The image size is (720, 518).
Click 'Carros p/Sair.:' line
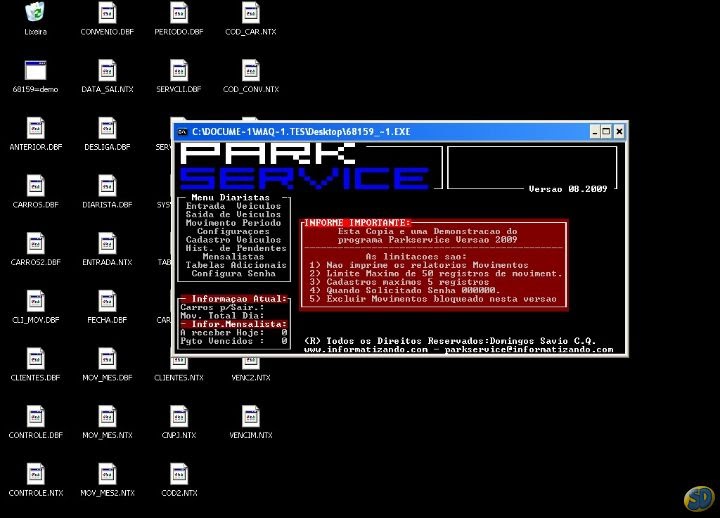(x=222, y=307)
